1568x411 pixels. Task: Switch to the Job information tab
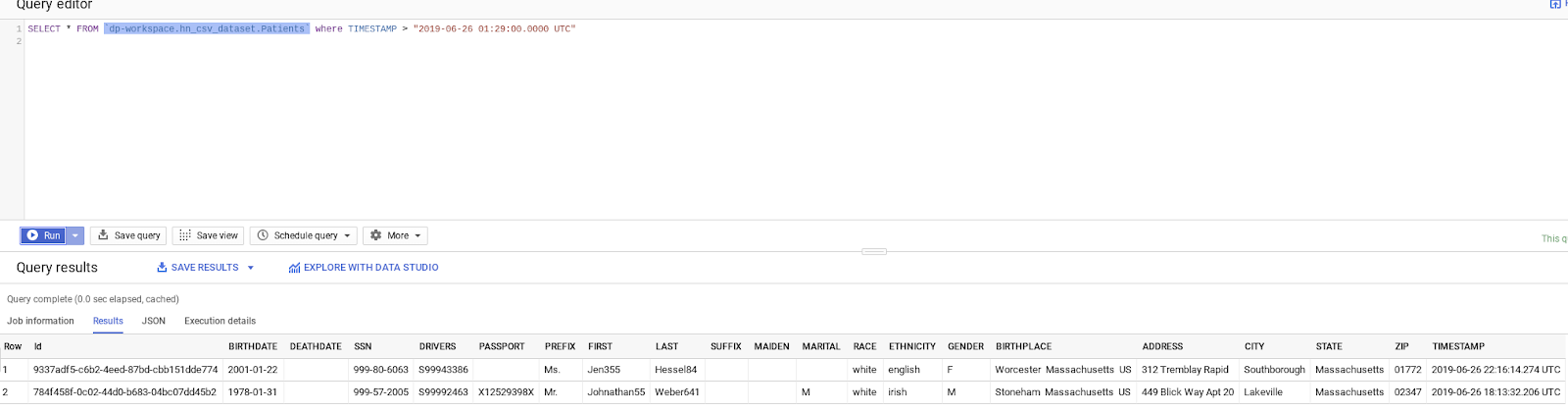click(40, 321)
